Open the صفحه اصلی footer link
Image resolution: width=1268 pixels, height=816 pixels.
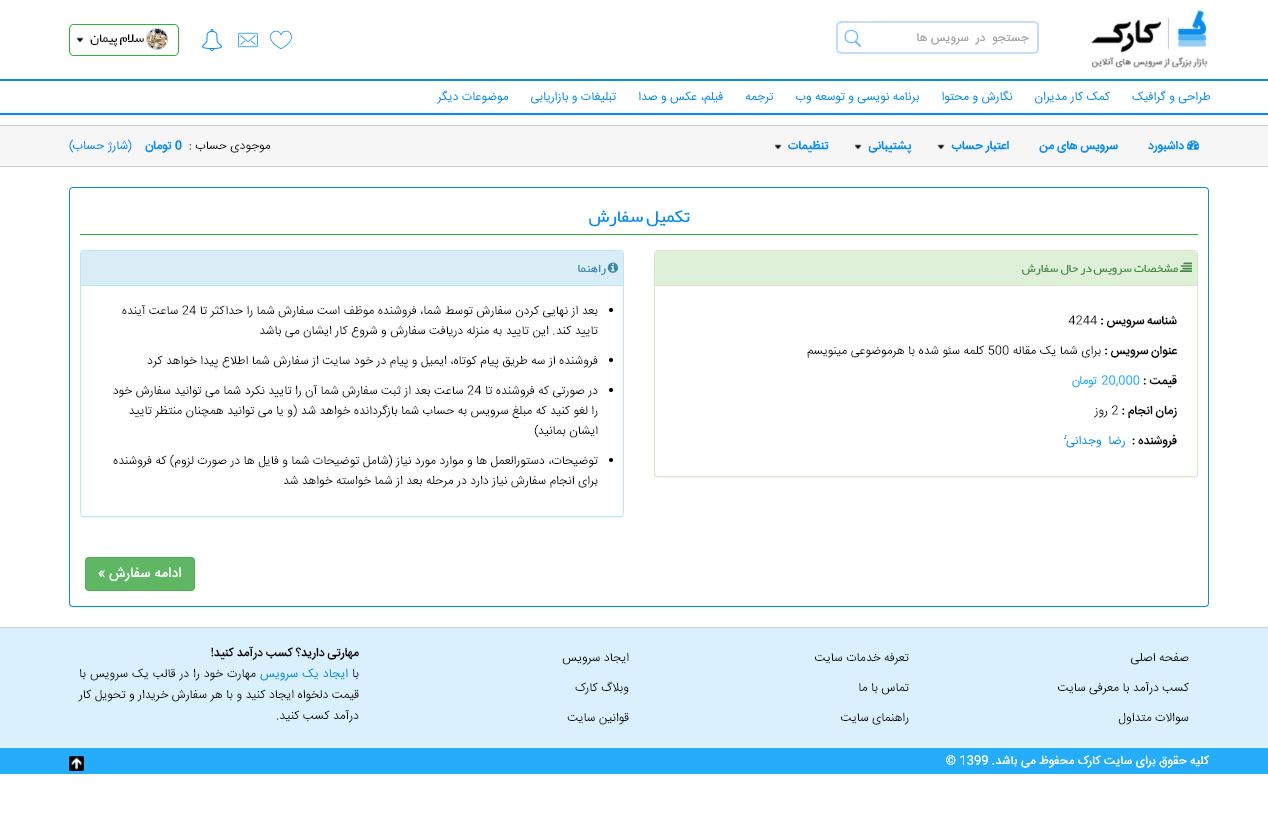point(1160,658)
